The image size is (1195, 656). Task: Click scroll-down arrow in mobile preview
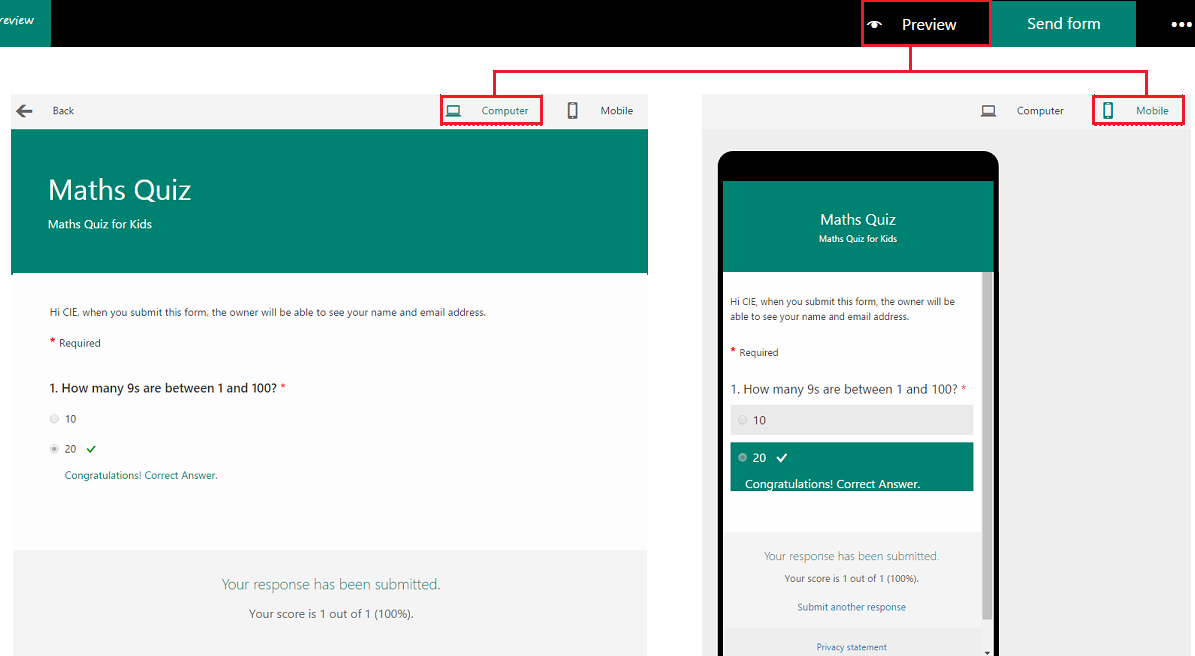(988, 651)
